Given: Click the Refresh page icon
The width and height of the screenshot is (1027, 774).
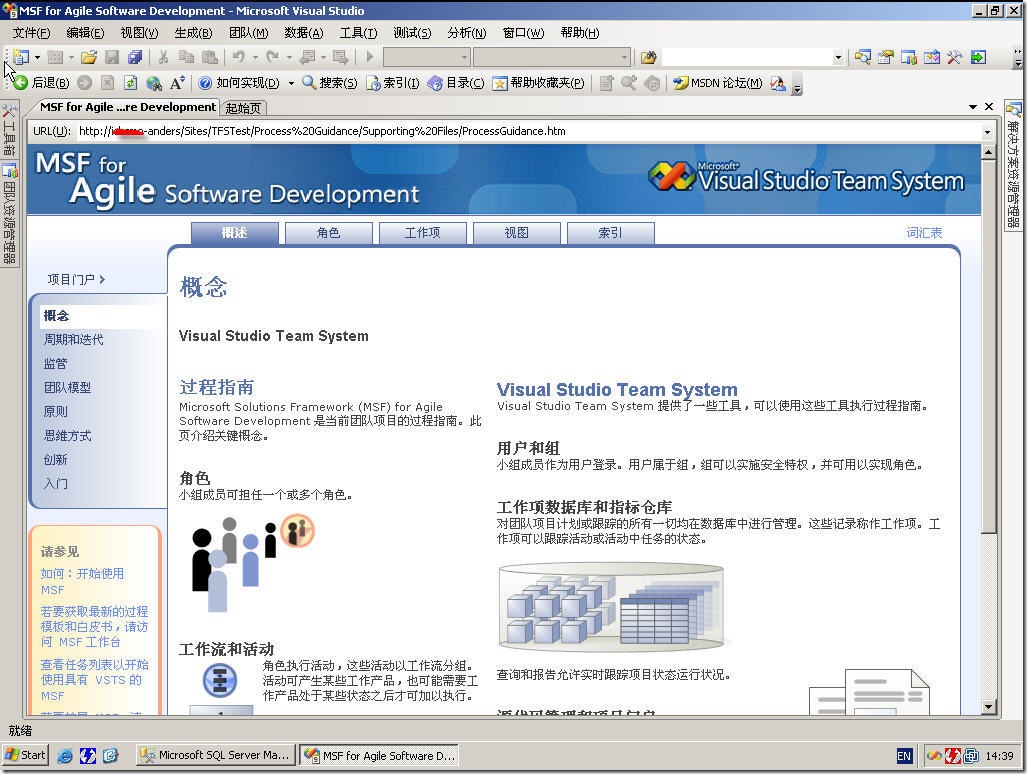Looking at the screenshot, I should point(130,83).
